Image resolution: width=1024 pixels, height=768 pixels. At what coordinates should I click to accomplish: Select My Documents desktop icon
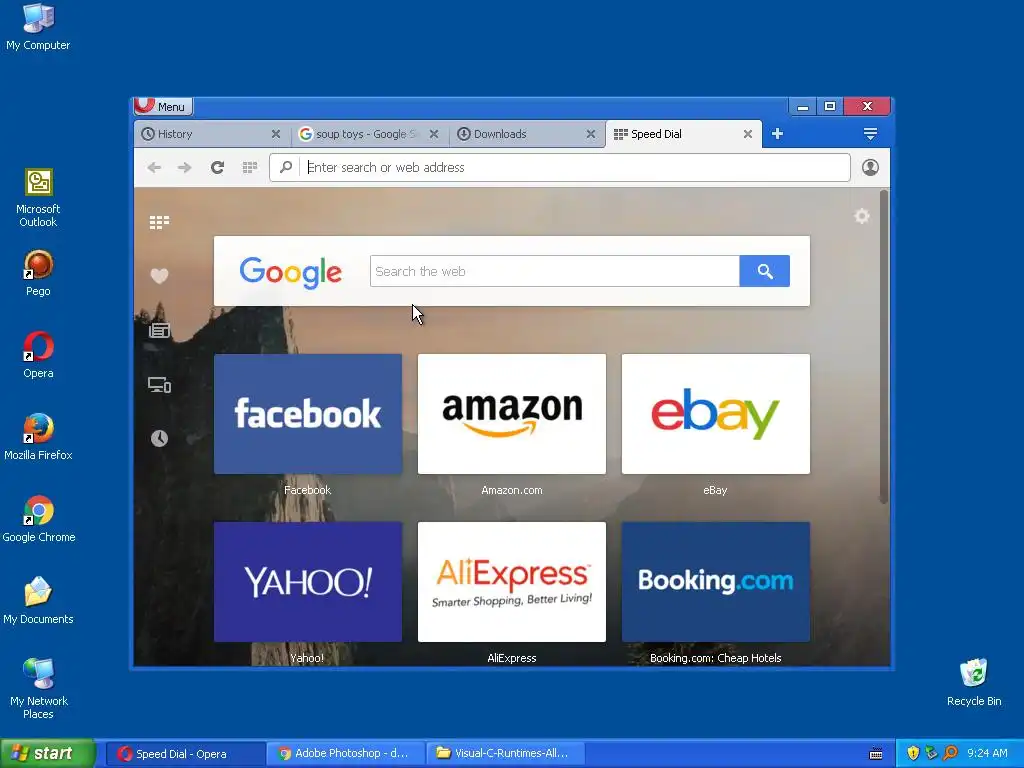(x=38, y=601)
